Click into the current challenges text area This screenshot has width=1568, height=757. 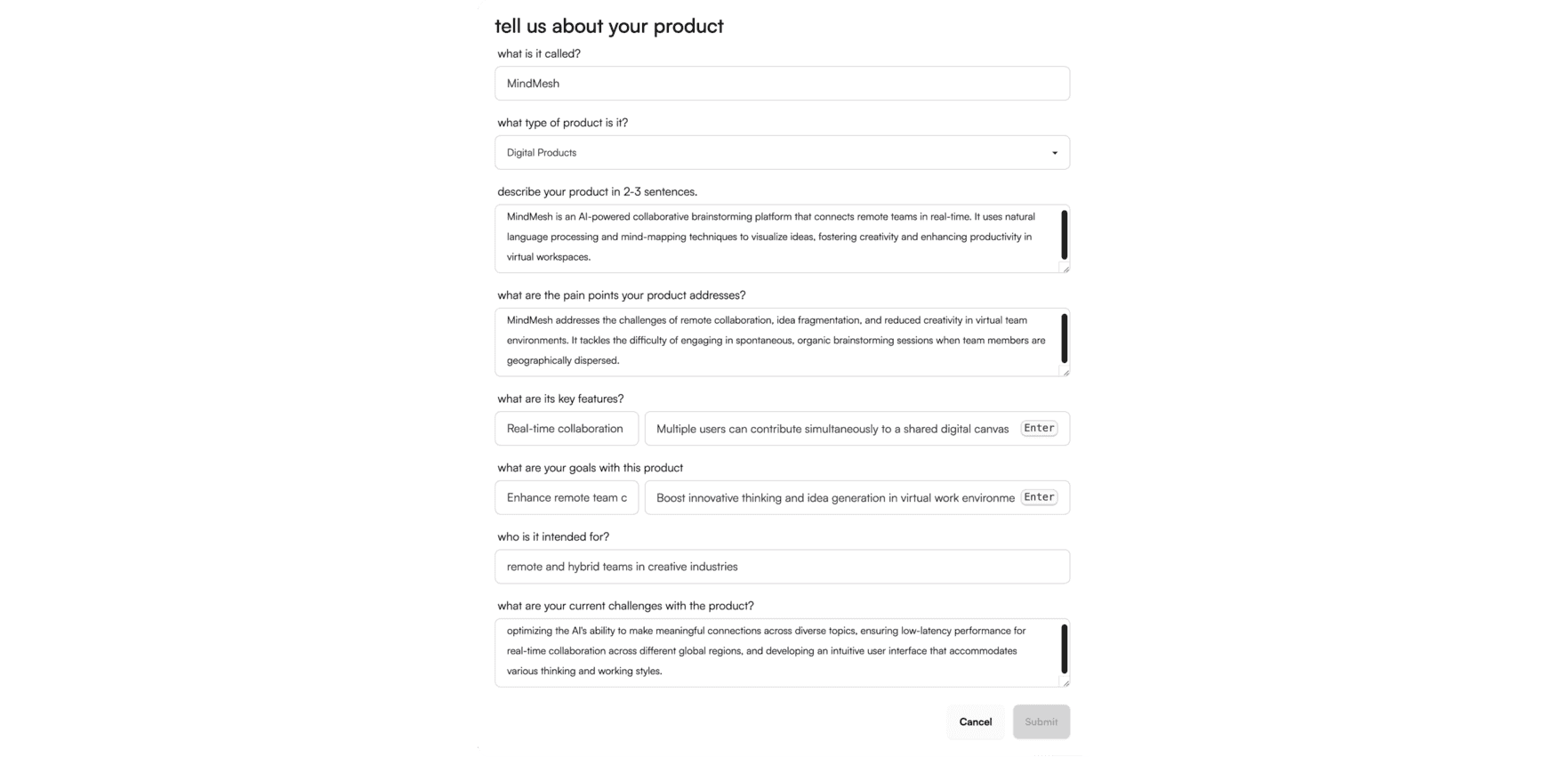[774, 651]
